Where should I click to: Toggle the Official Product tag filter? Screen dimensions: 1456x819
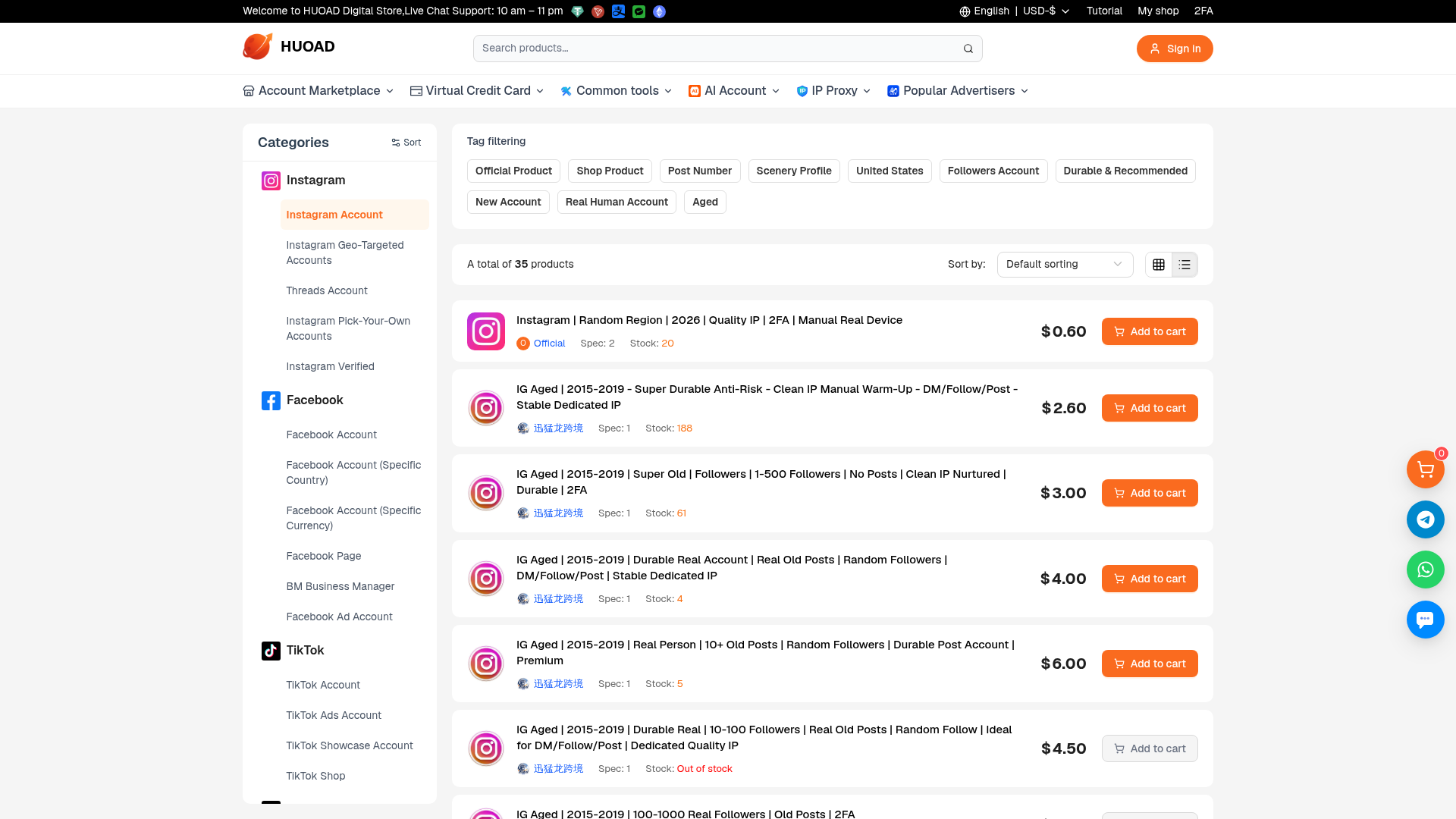point(513,171)
